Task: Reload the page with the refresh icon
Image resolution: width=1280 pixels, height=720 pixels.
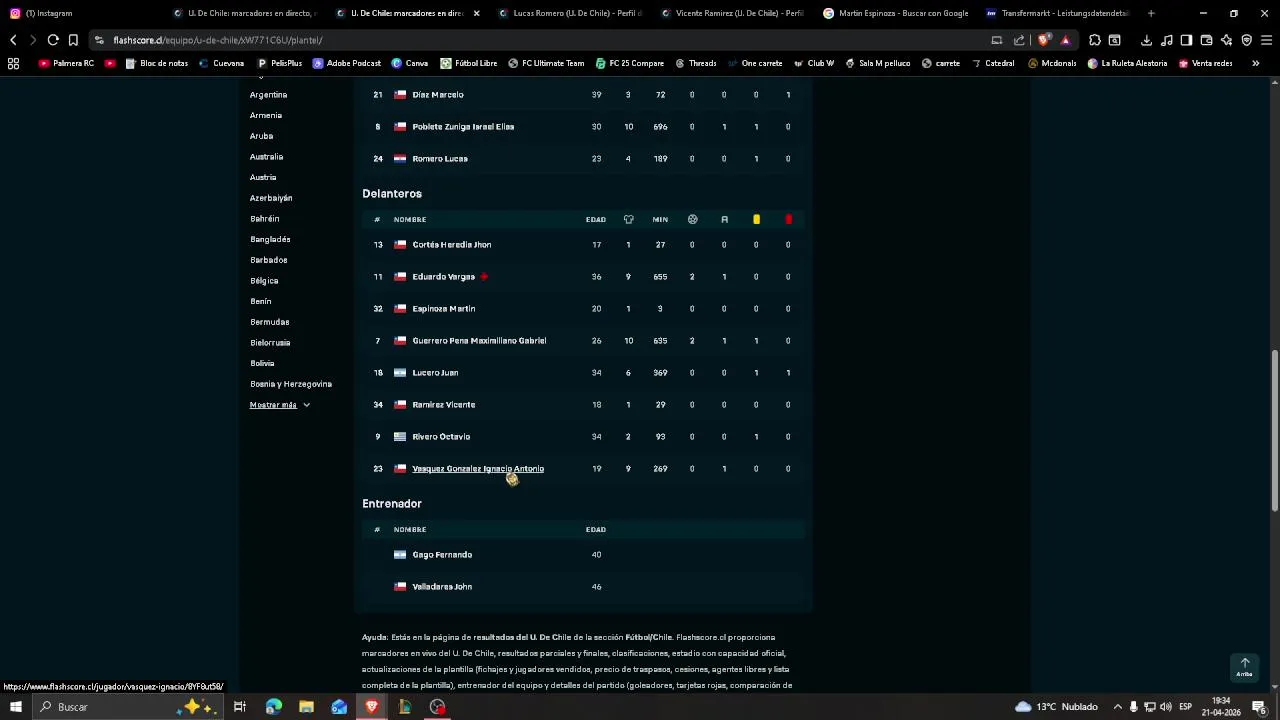Action: [53, 40]
